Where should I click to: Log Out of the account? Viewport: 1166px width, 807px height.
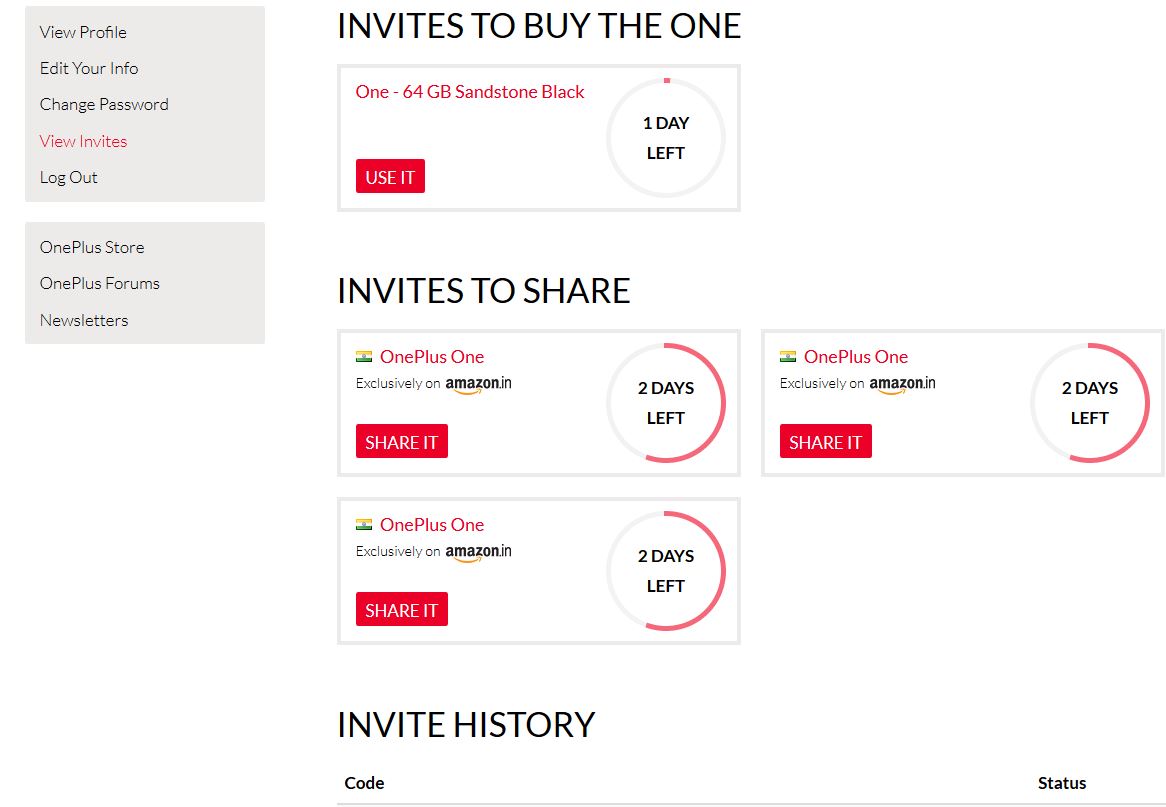tap(68, 178)
